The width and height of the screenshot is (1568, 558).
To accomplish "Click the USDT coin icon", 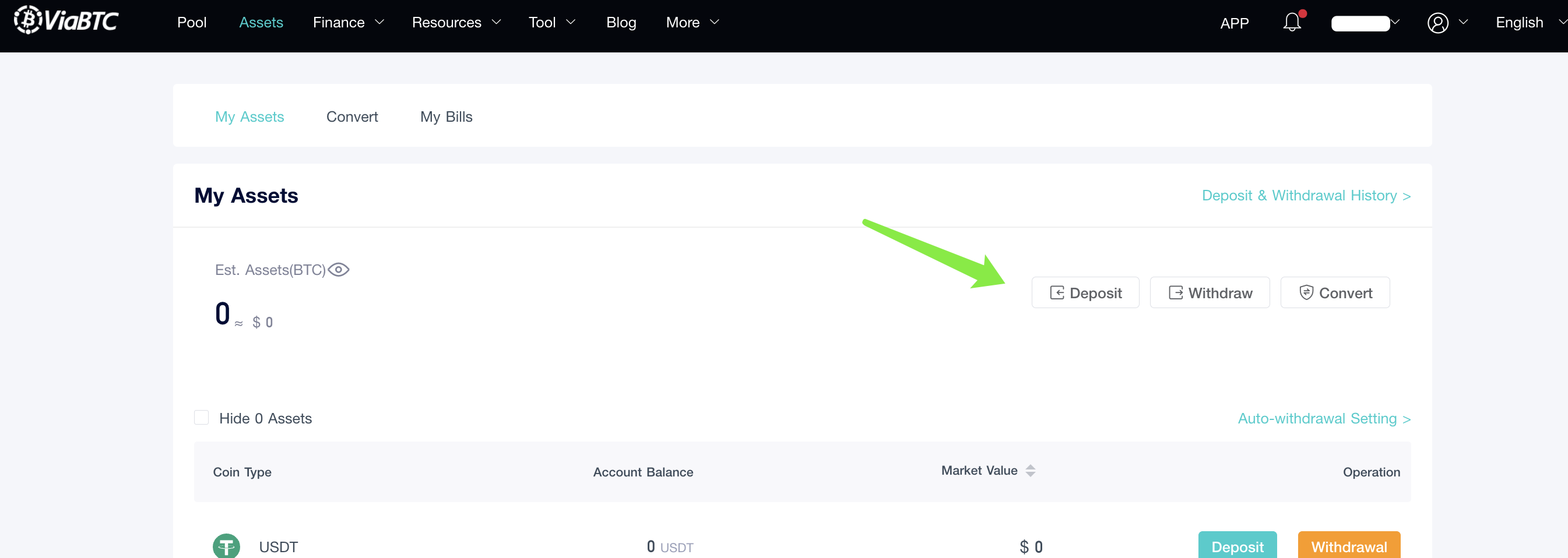I will click(226, 546).
